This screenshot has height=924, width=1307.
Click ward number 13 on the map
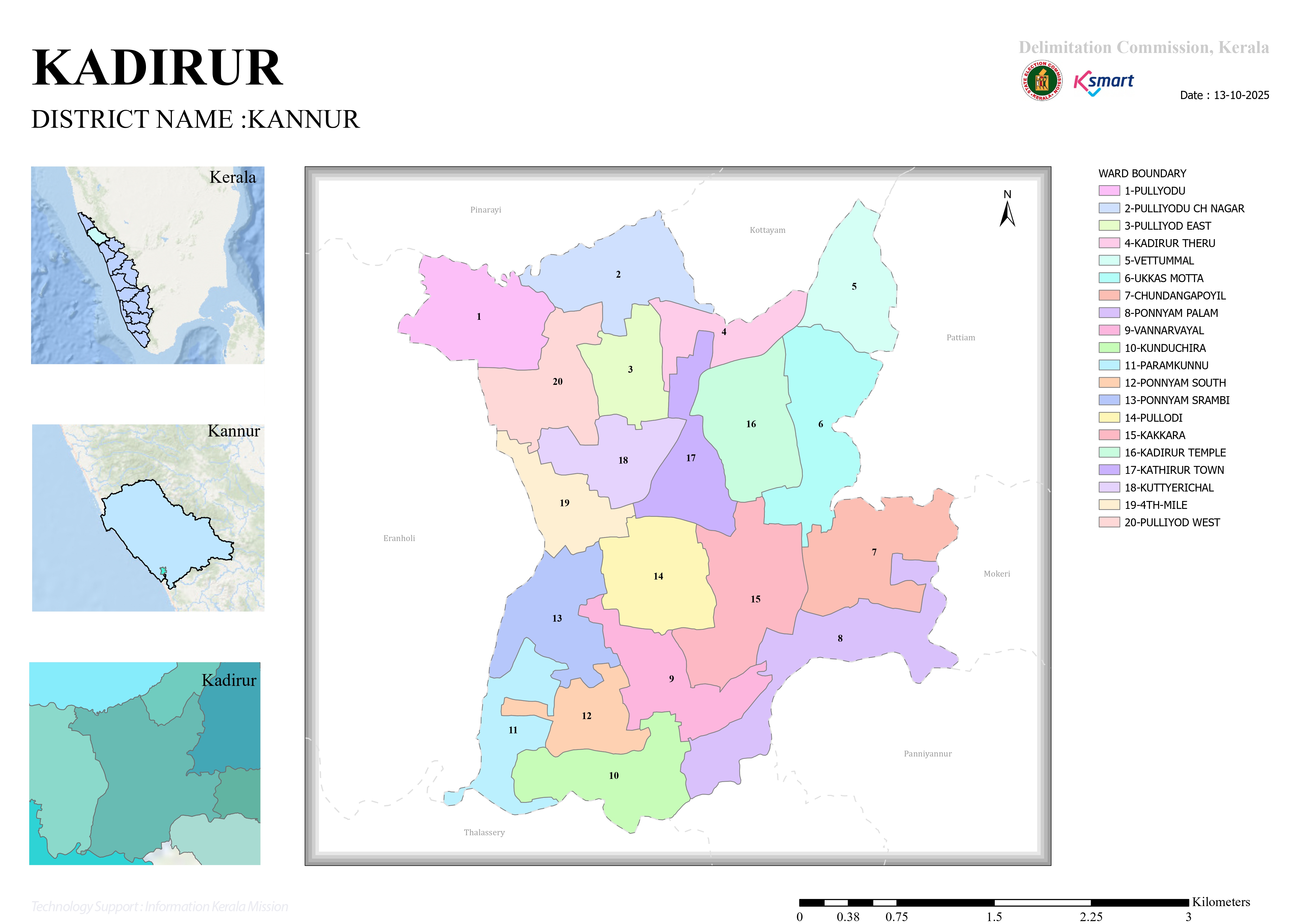(x=557, y=618)
